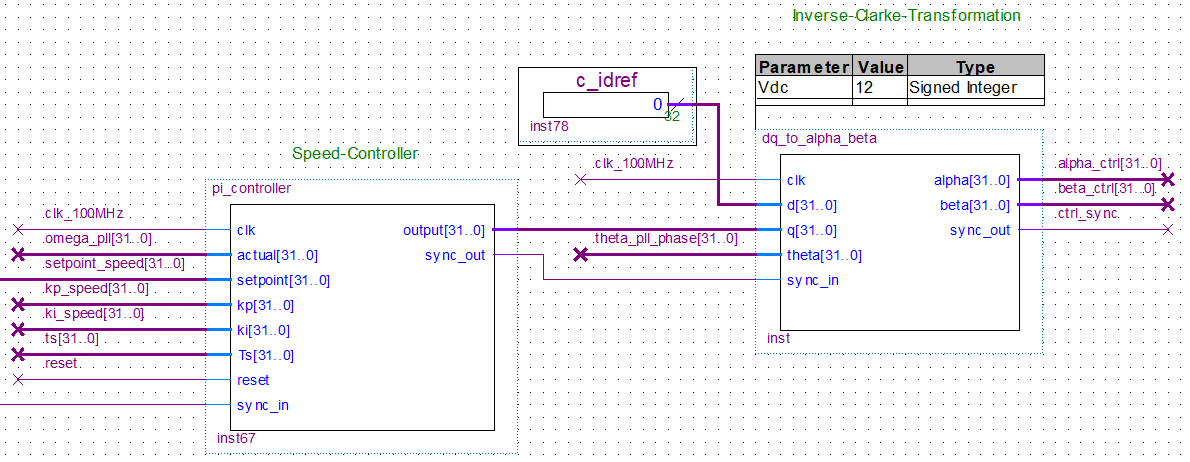The width and height of the screenshot is (1190, 462).
Task: Select the inst78 instance name
Action: pos(548,128)
